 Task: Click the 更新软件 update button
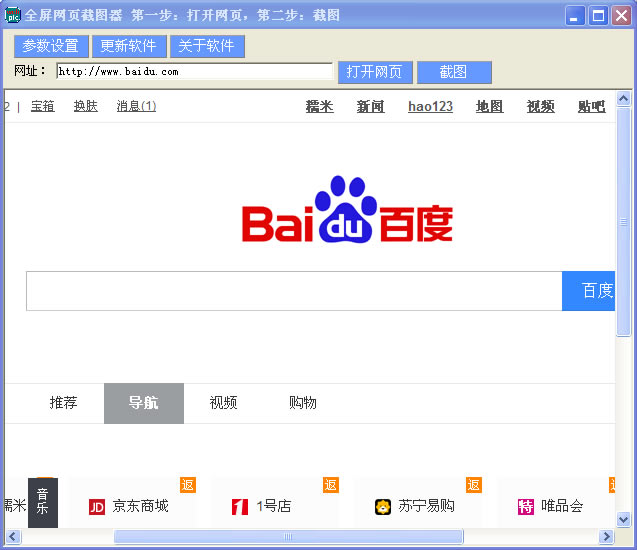pos(129,46)
